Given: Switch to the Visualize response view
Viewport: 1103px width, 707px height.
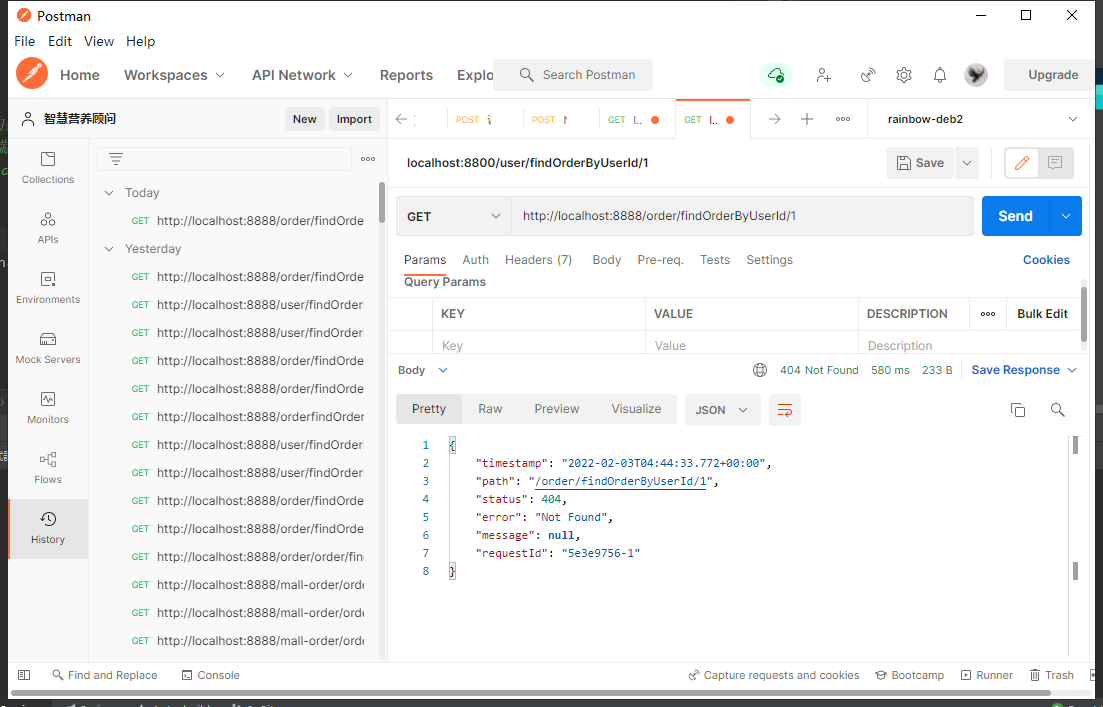Looking at the screenshot, I should click(636, 409).
